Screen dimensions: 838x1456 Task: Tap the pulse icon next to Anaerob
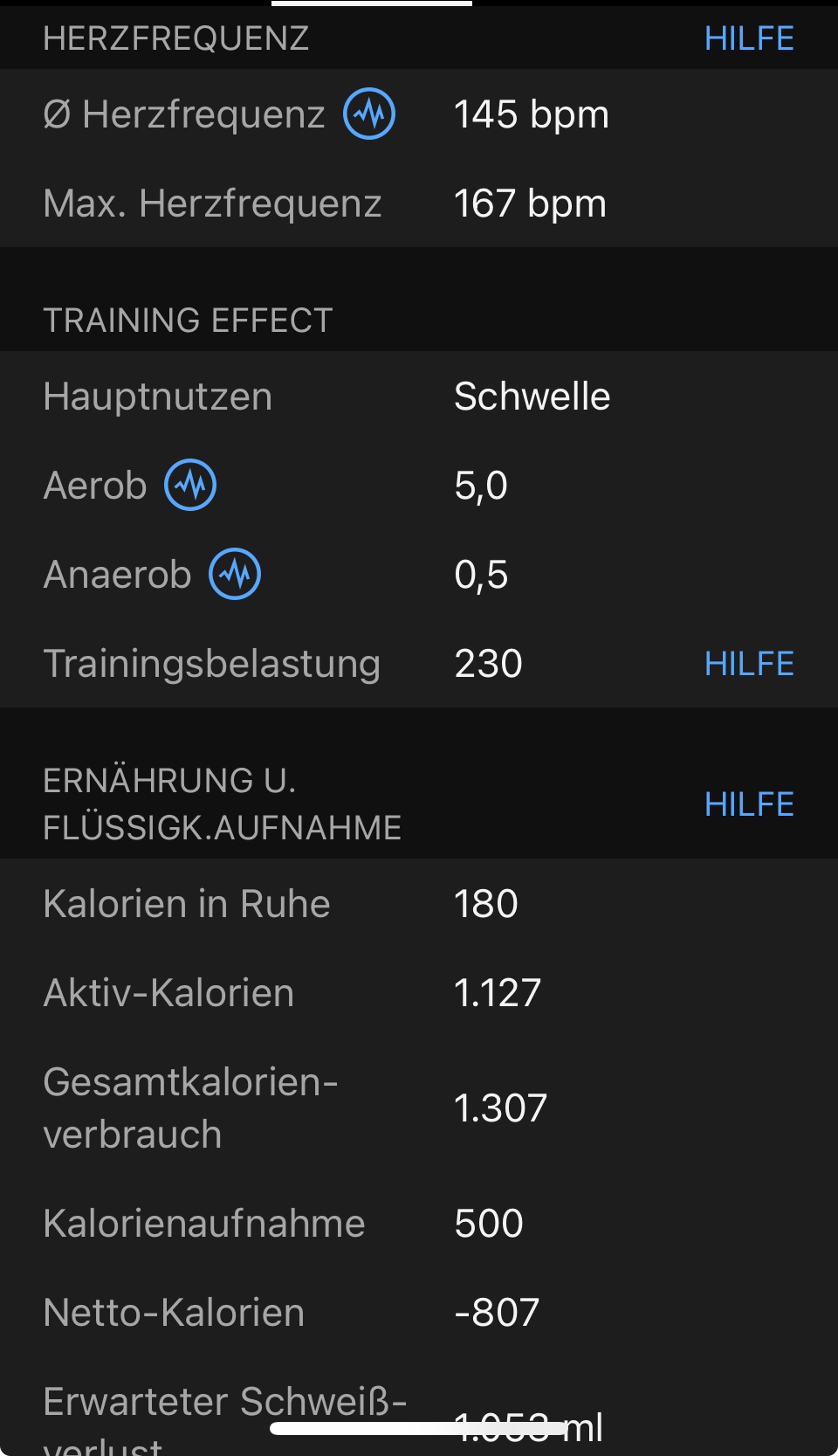click(x=235, y=575)
